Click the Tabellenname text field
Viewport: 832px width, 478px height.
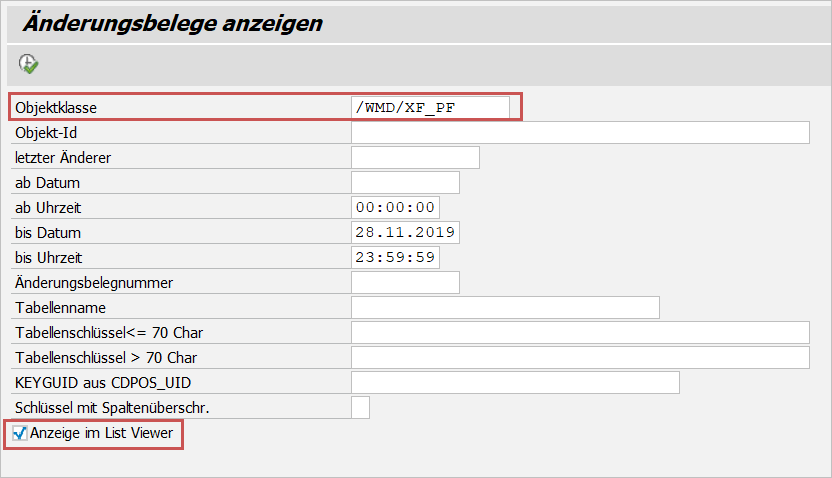tap(506, 308)
